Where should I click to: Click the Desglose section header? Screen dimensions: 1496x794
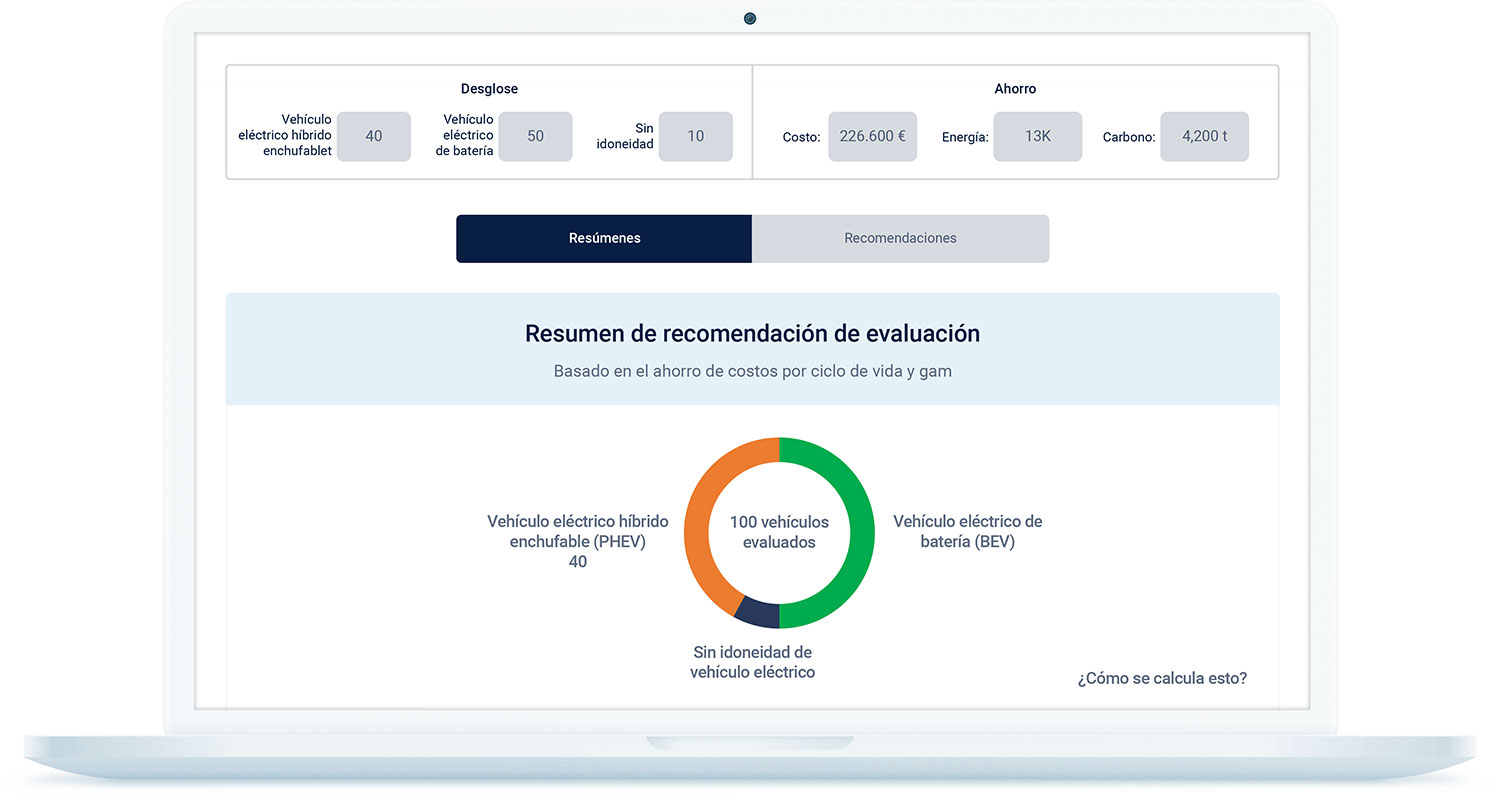click(x=489, y=88)
